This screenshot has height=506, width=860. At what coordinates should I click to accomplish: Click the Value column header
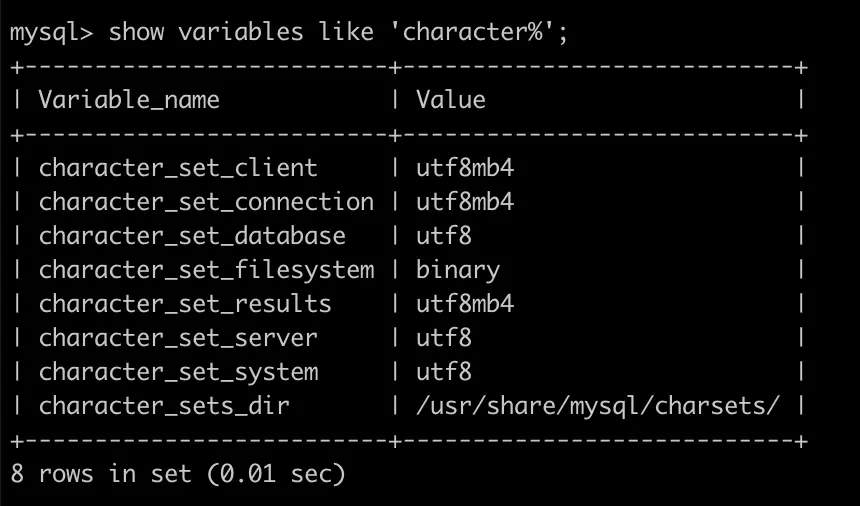[x=451, y=100]
